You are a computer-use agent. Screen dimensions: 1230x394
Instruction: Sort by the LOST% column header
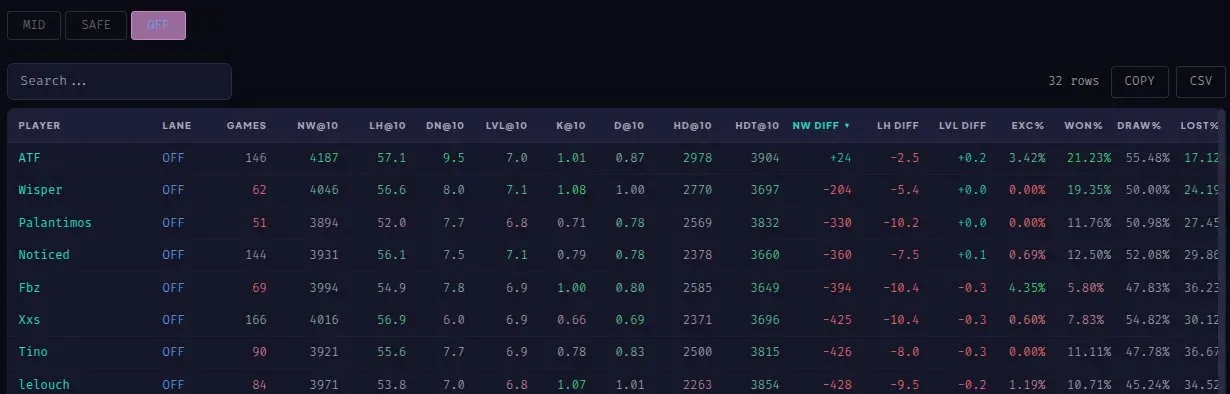1199,126
